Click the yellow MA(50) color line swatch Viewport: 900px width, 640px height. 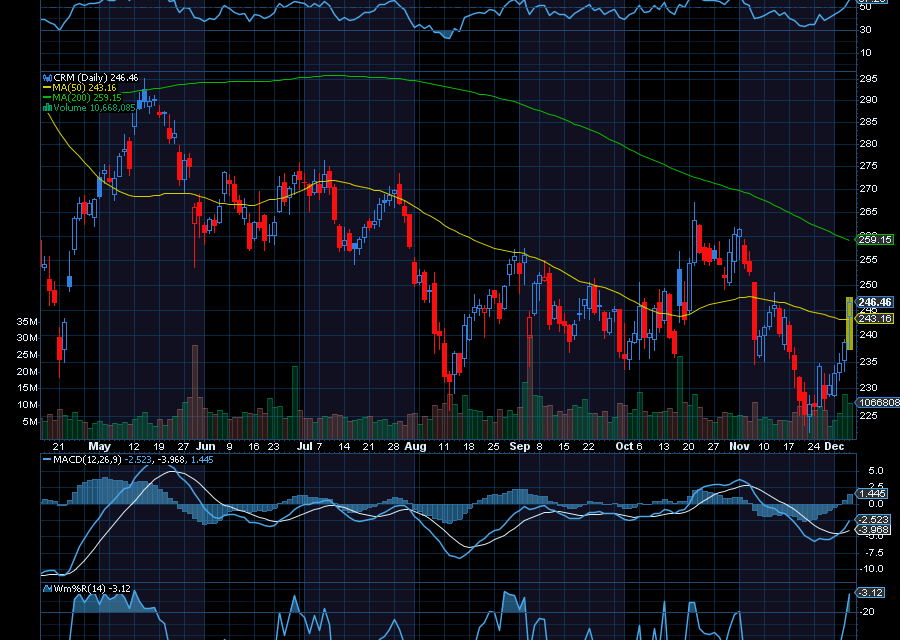tap(47, 88)
